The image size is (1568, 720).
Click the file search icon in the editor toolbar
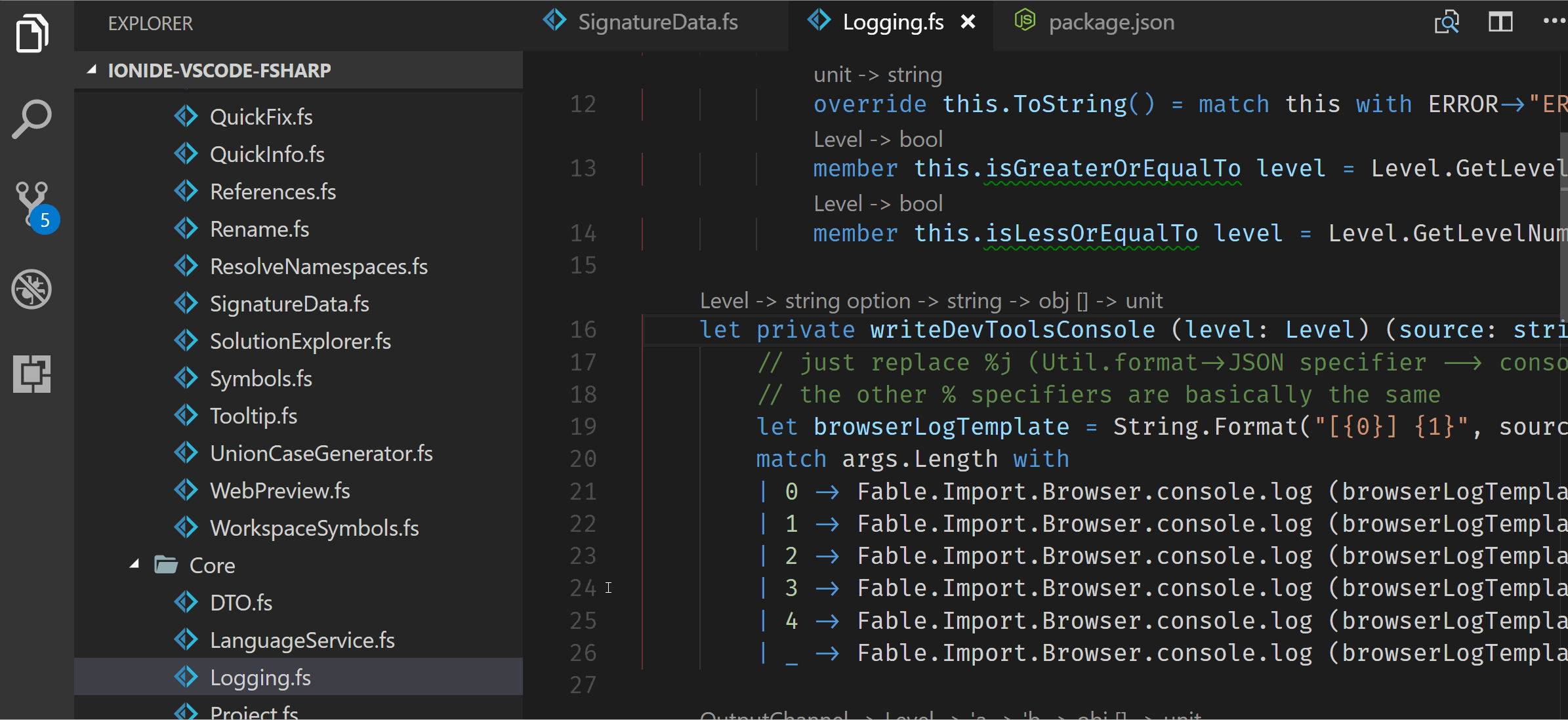(1447, 22)
